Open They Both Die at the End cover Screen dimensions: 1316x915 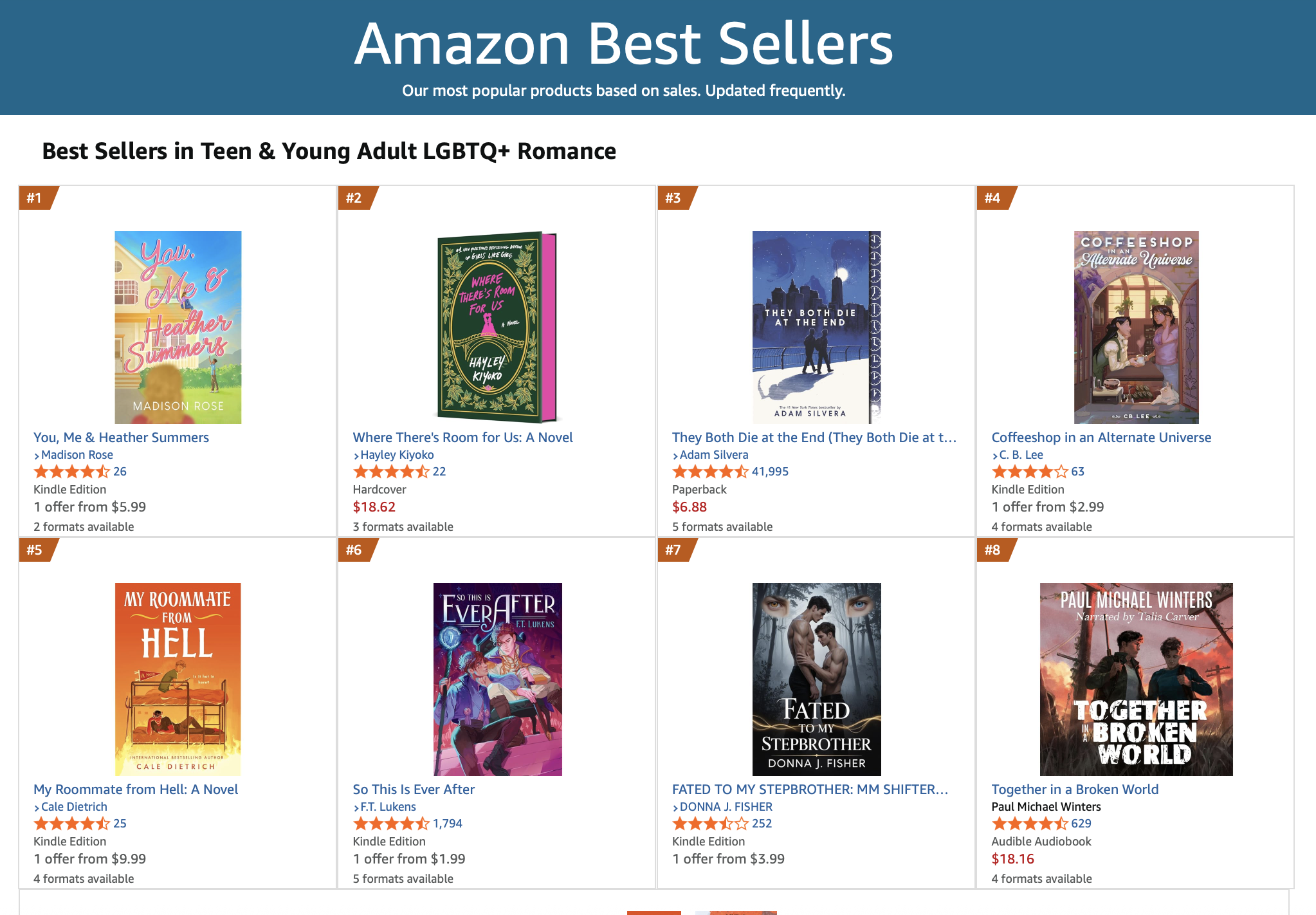[816, 327]
